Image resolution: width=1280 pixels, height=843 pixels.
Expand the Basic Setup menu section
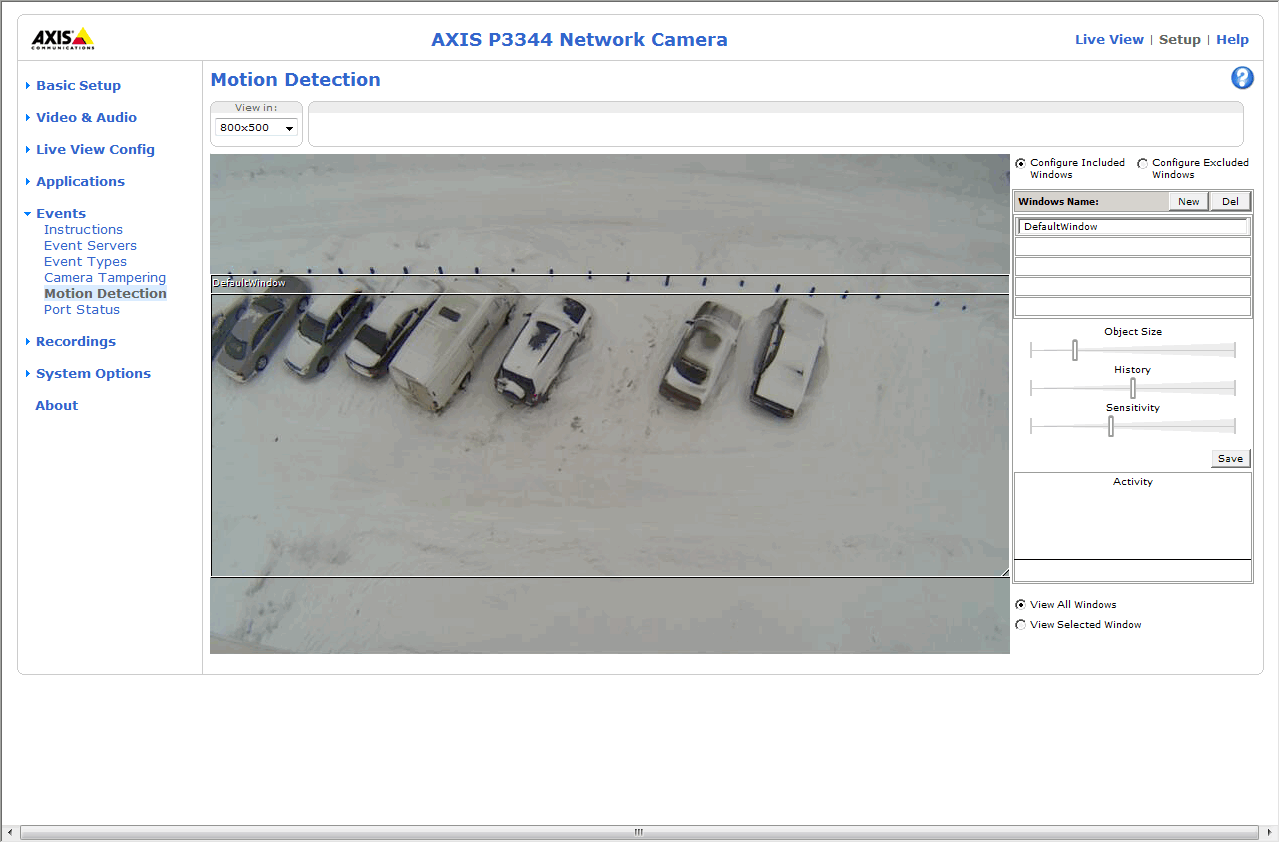pyautogui.click(x=78, y=86)
